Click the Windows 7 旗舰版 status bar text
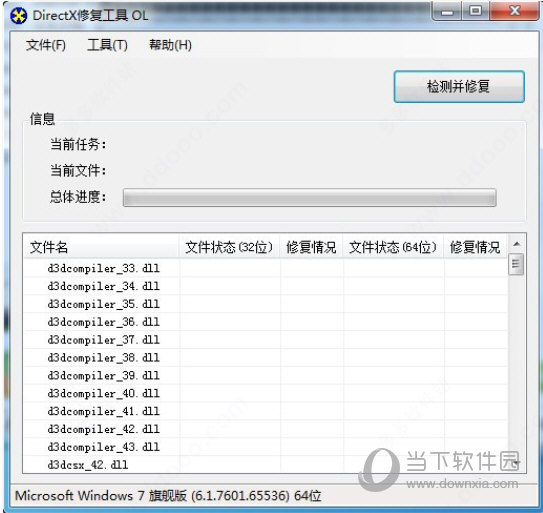Viewport: 543px width, 513px height. pos(168,496)
